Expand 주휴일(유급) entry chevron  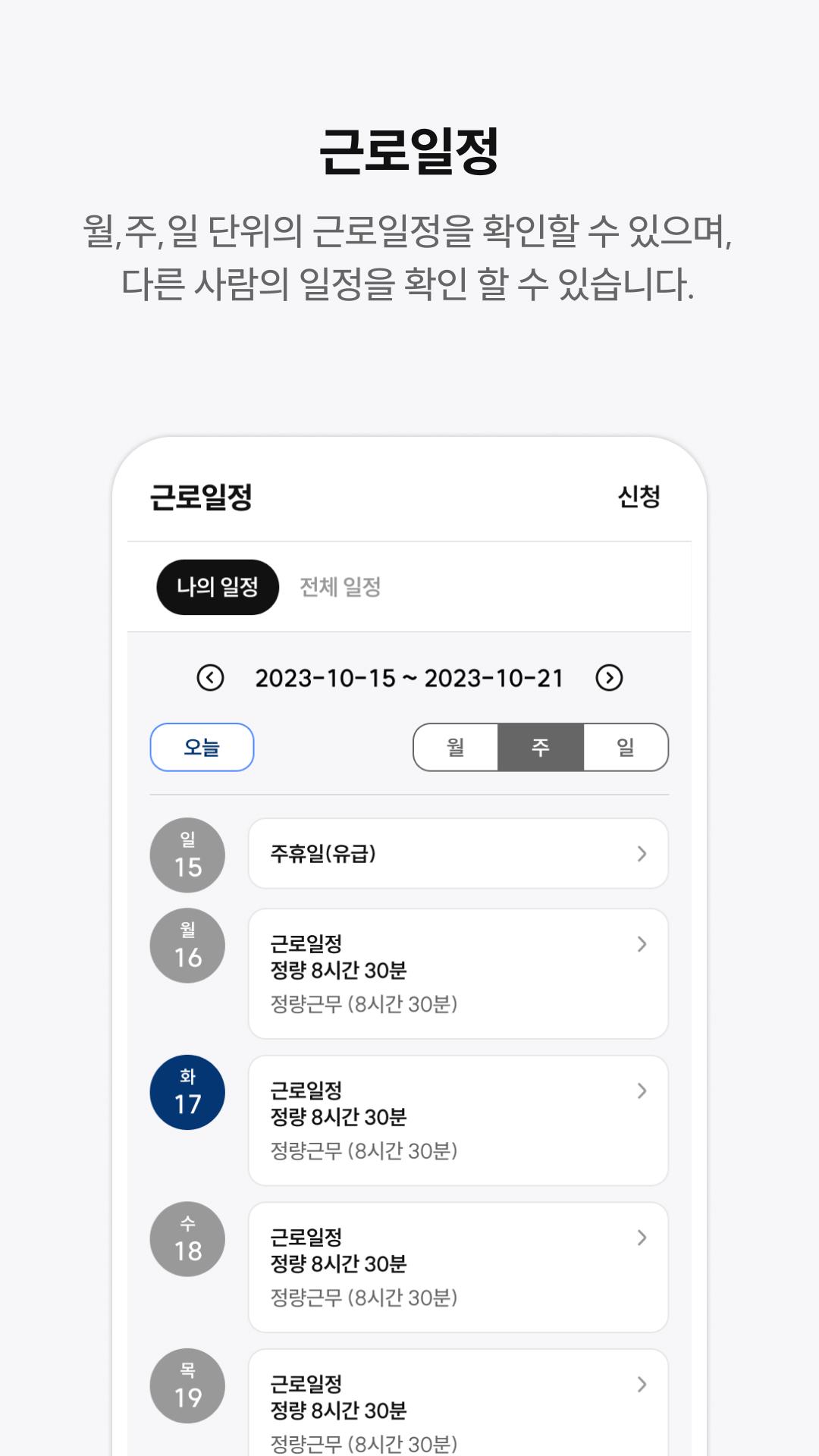pos(642,854)
